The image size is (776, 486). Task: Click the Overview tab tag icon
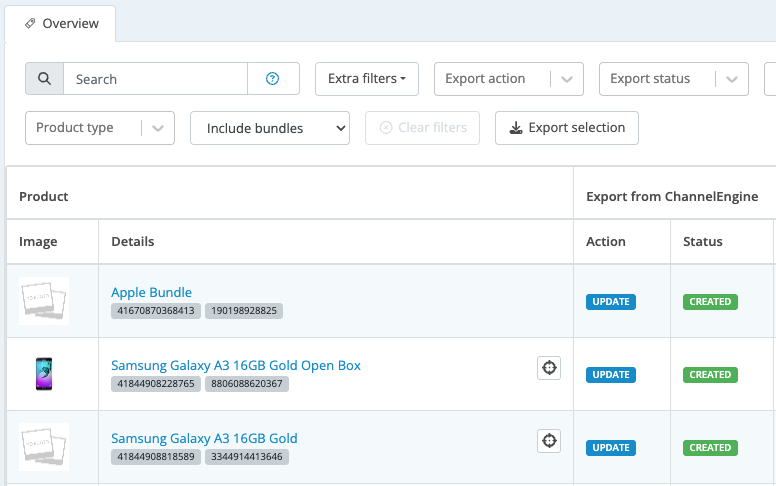[x=30, y=23]
